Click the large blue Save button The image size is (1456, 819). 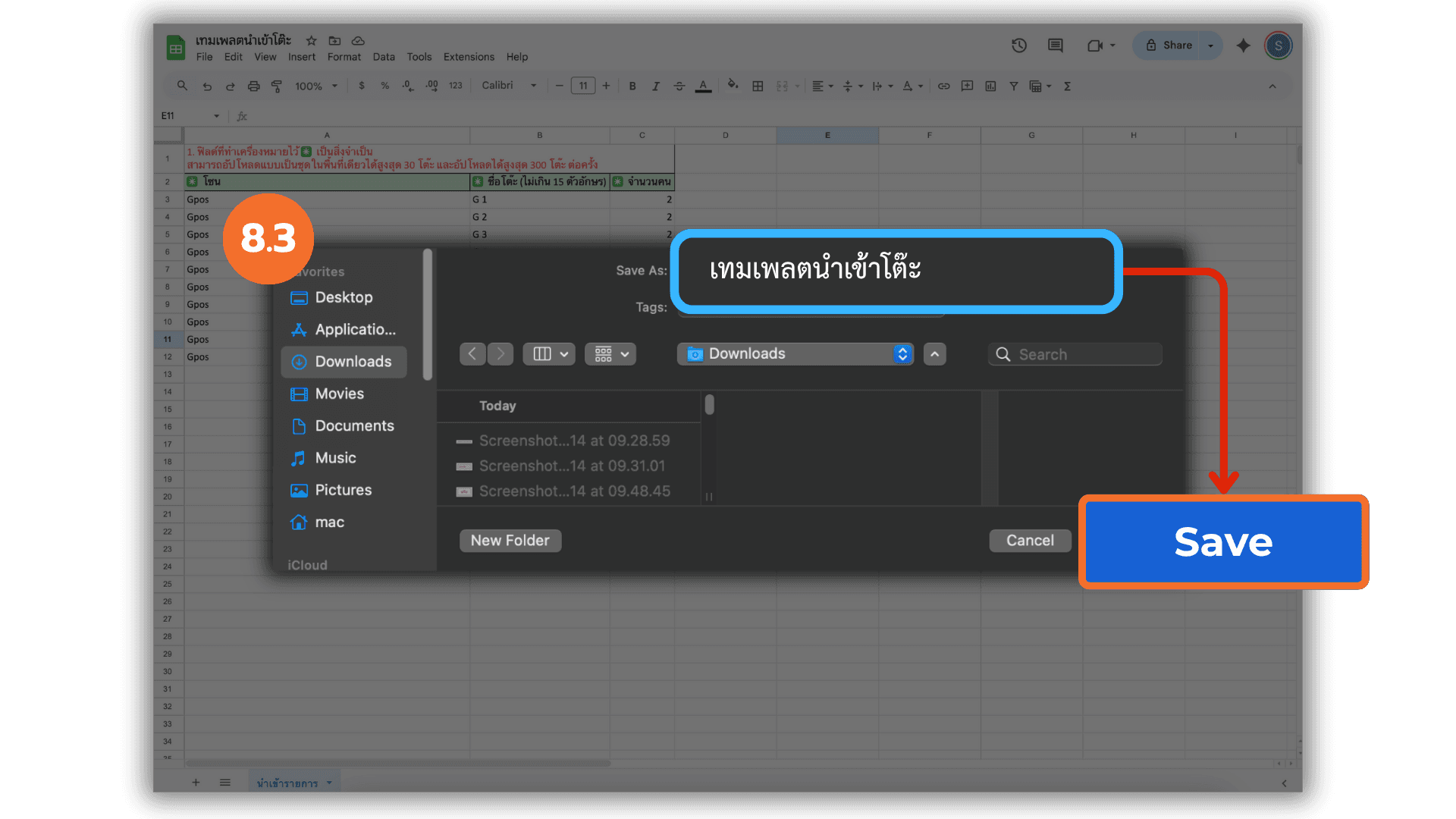[x=1223, y=541]
